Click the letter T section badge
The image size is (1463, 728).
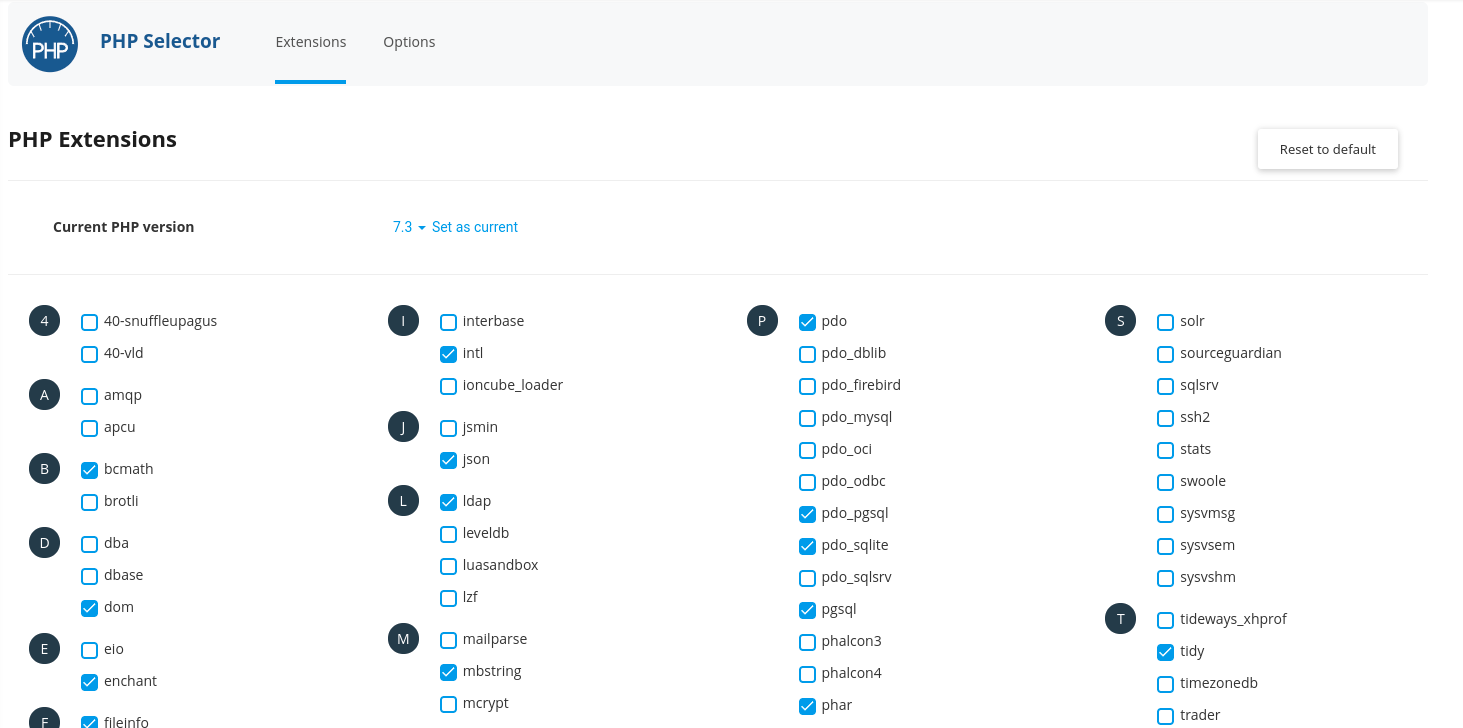1120,620
